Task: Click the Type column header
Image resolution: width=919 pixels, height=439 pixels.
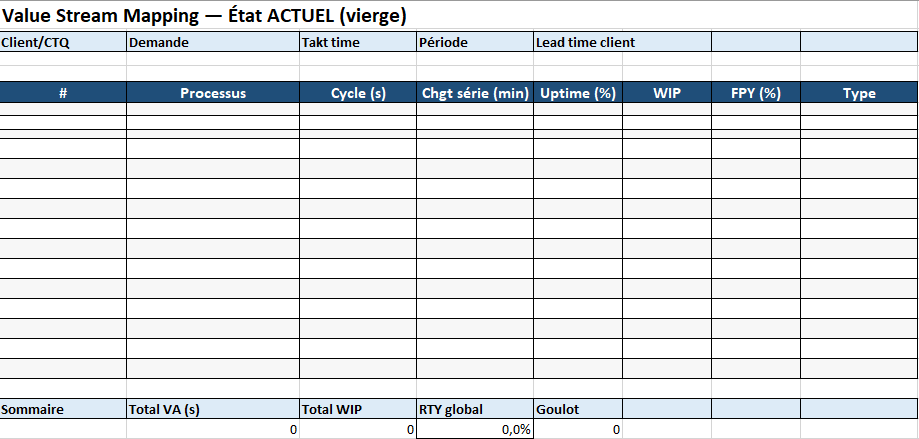Action: (x=859, y=93)
